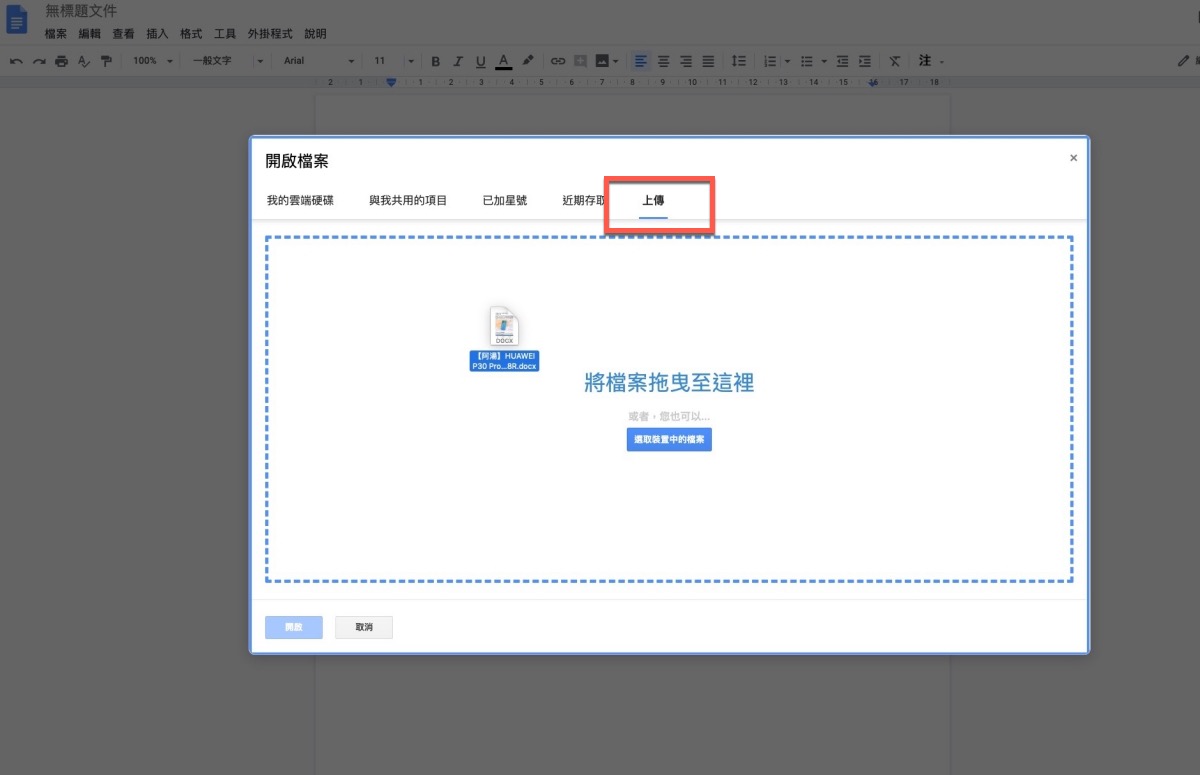1200x775 pixels.
Task: Click the 選取裝置中的檔案 button
Action: [669, 439]
